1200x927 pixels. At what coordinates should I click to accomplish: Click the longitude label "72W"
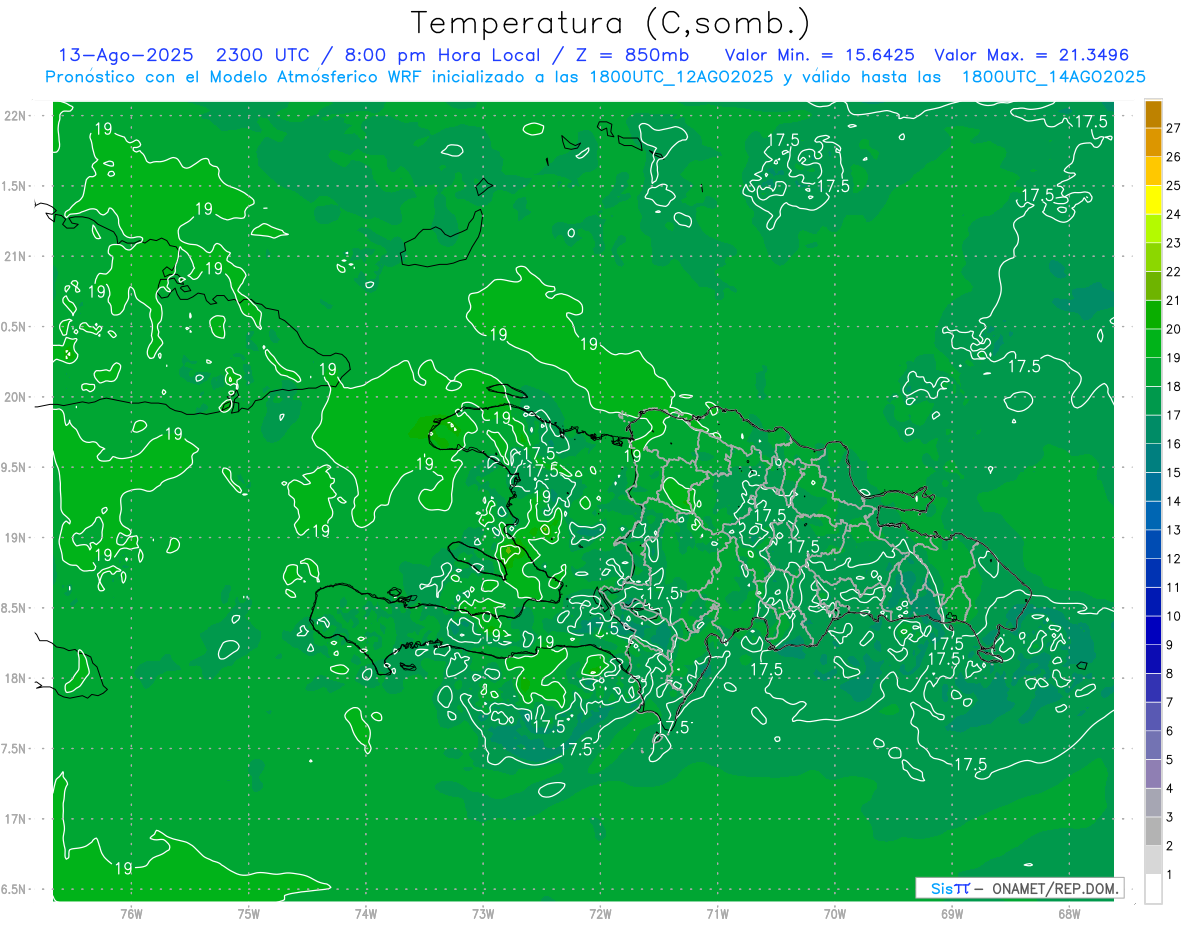600,914
